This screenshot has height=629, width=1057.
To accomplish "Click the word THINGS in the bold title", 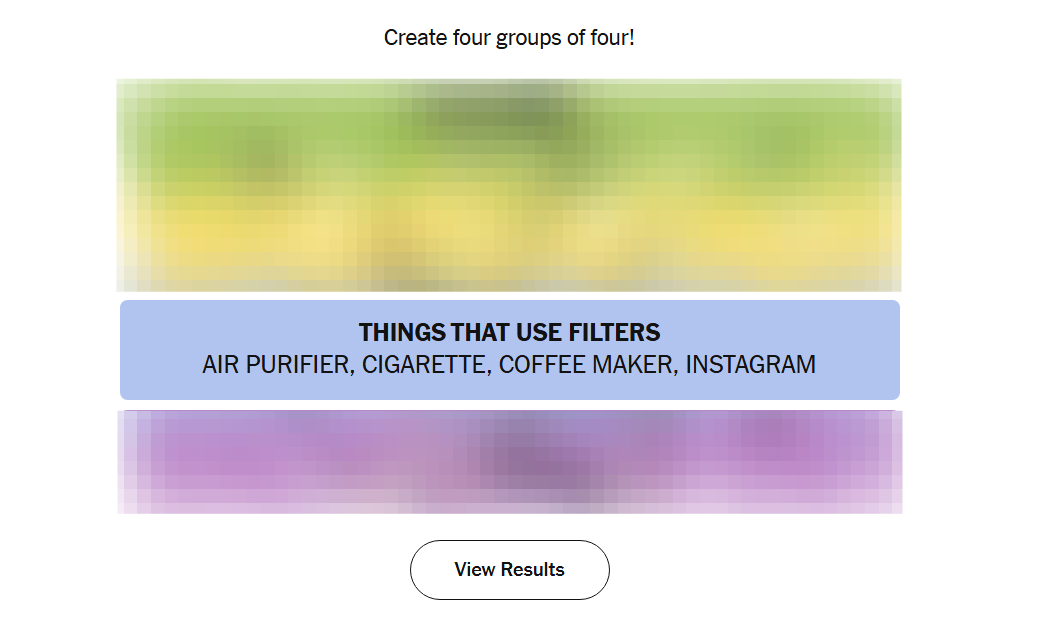I will (x=402, y=333).
